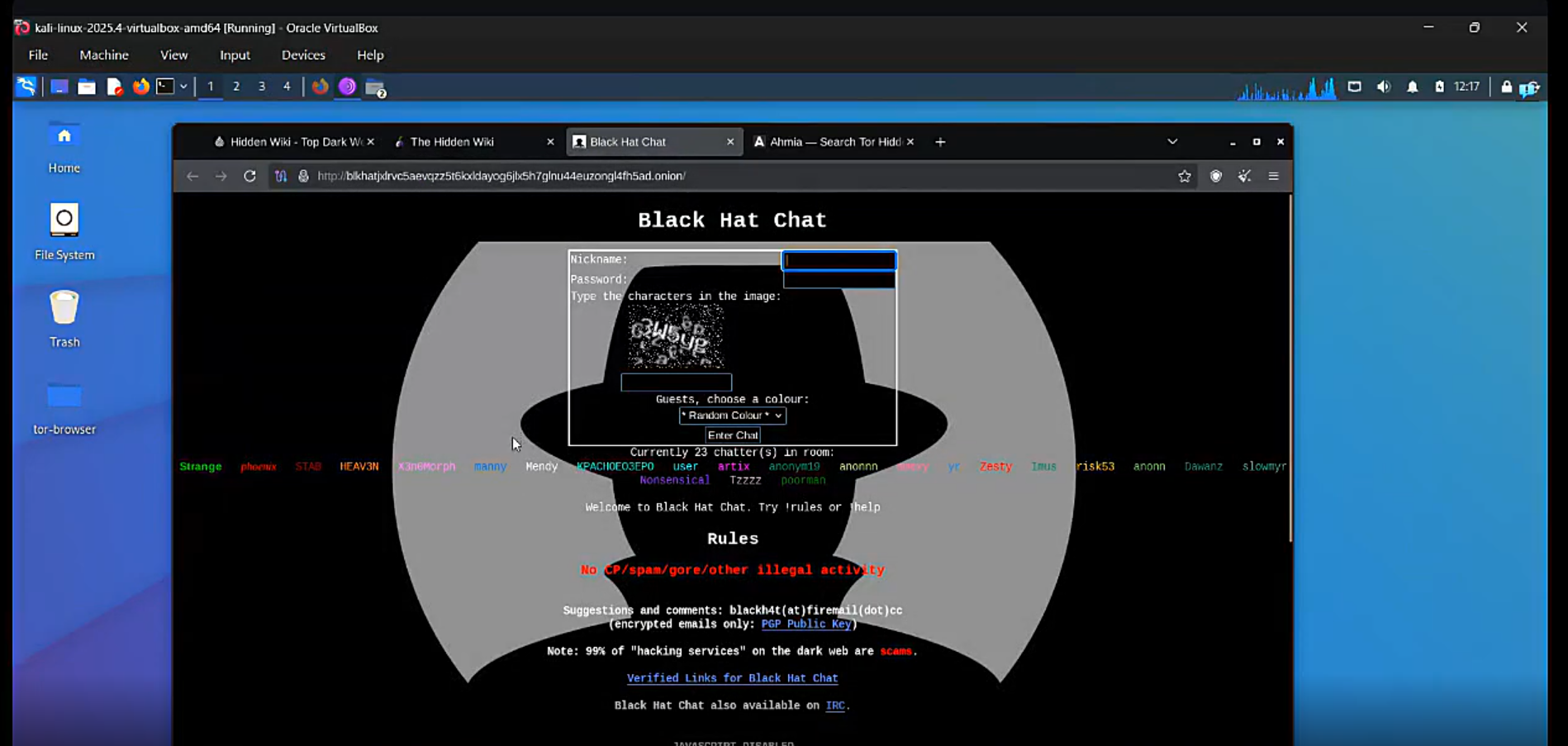
Task: Click the show desktop icon in panel
Action: coord(59,87)
